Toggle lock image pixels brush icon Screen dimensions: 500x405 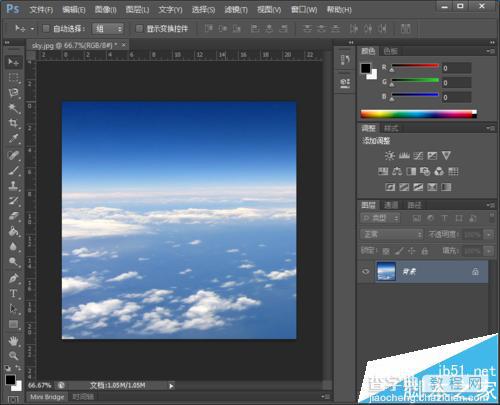pyautogui.click(x=399, y=251)
